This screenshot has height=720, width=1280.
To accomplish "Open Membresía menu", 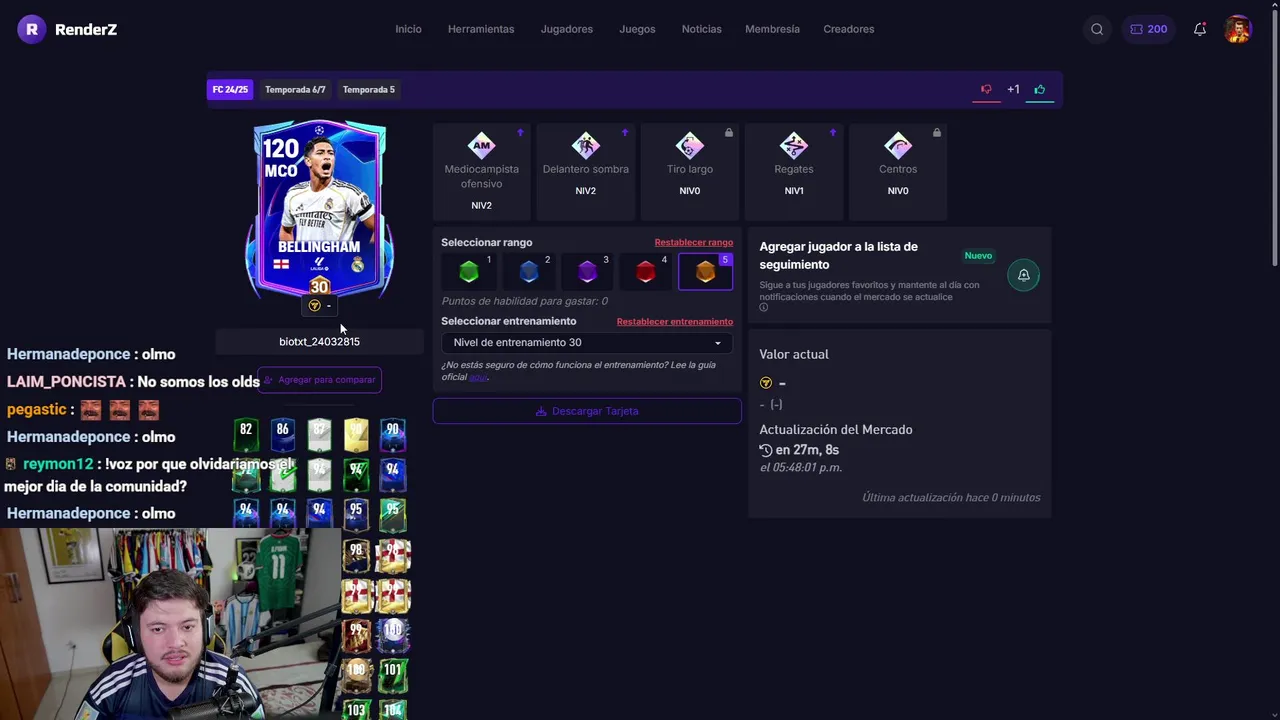I will [772, 29].
